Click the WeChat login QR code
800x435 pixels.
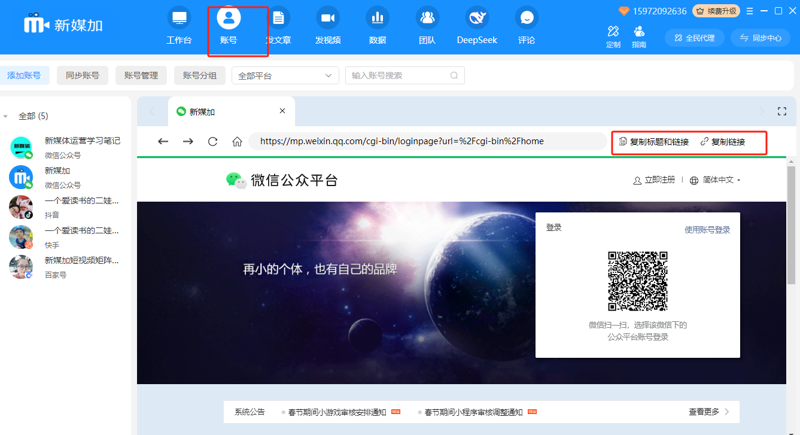637,281
